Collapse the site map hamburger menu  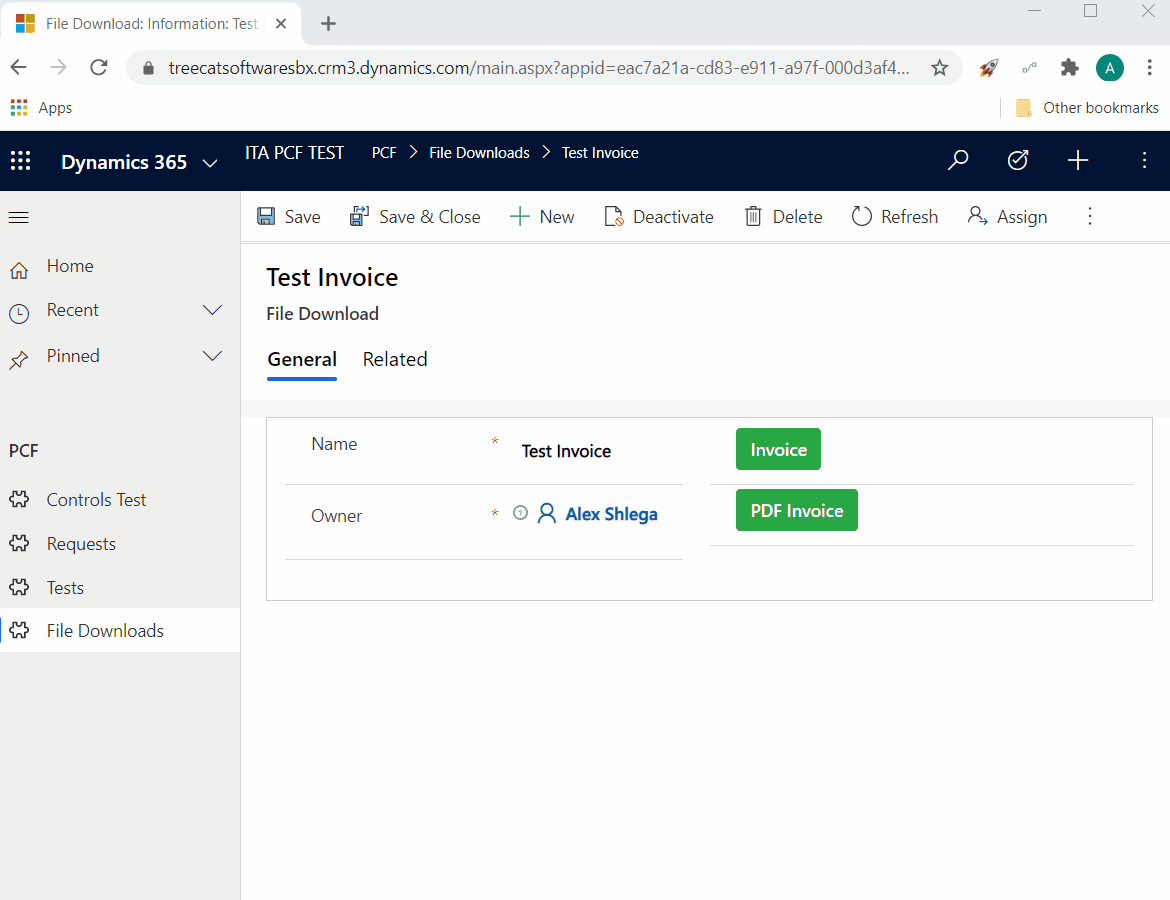tap(19, 217)
